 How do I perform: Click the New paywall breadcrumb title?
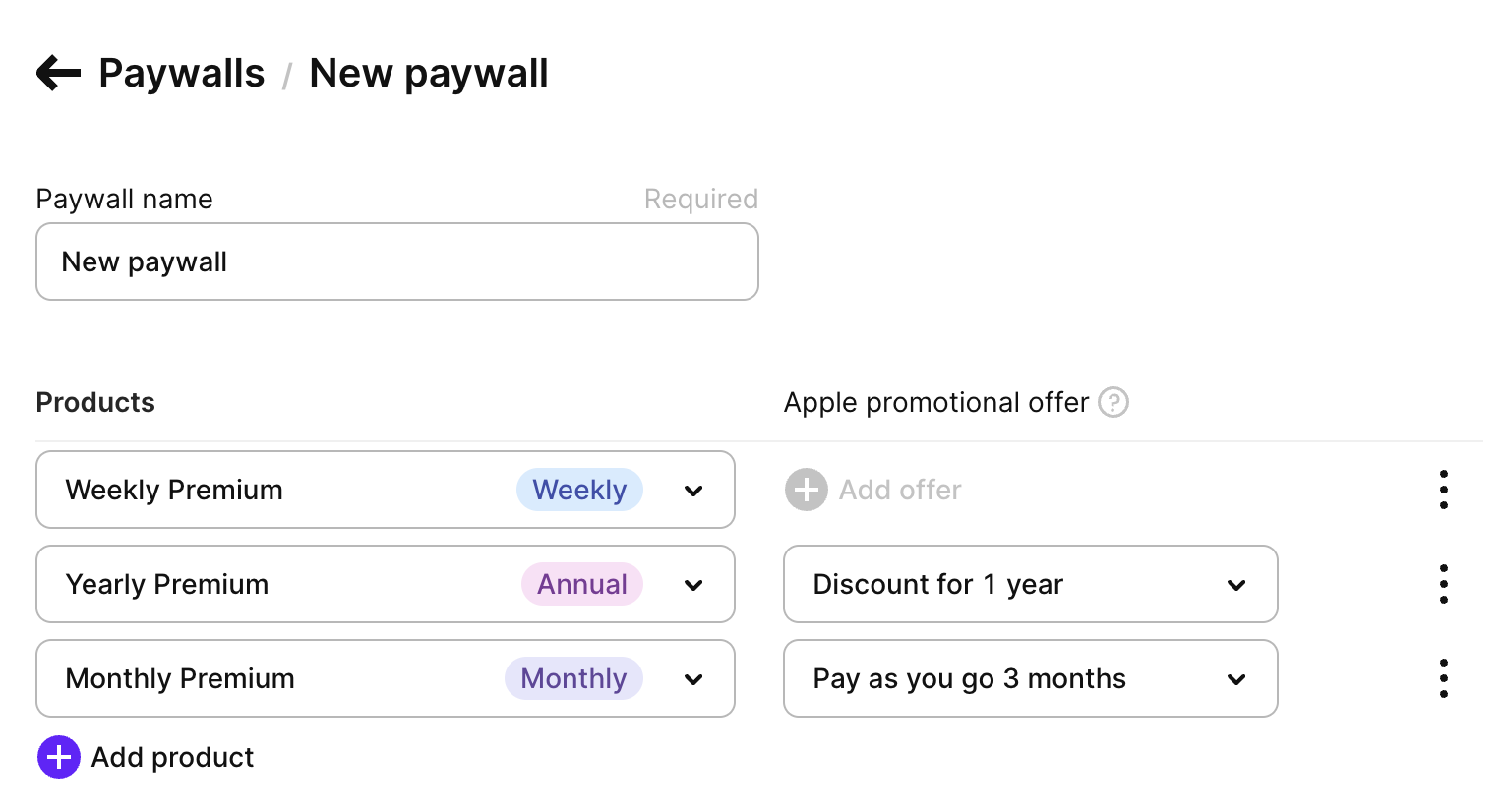click(429, 74)
